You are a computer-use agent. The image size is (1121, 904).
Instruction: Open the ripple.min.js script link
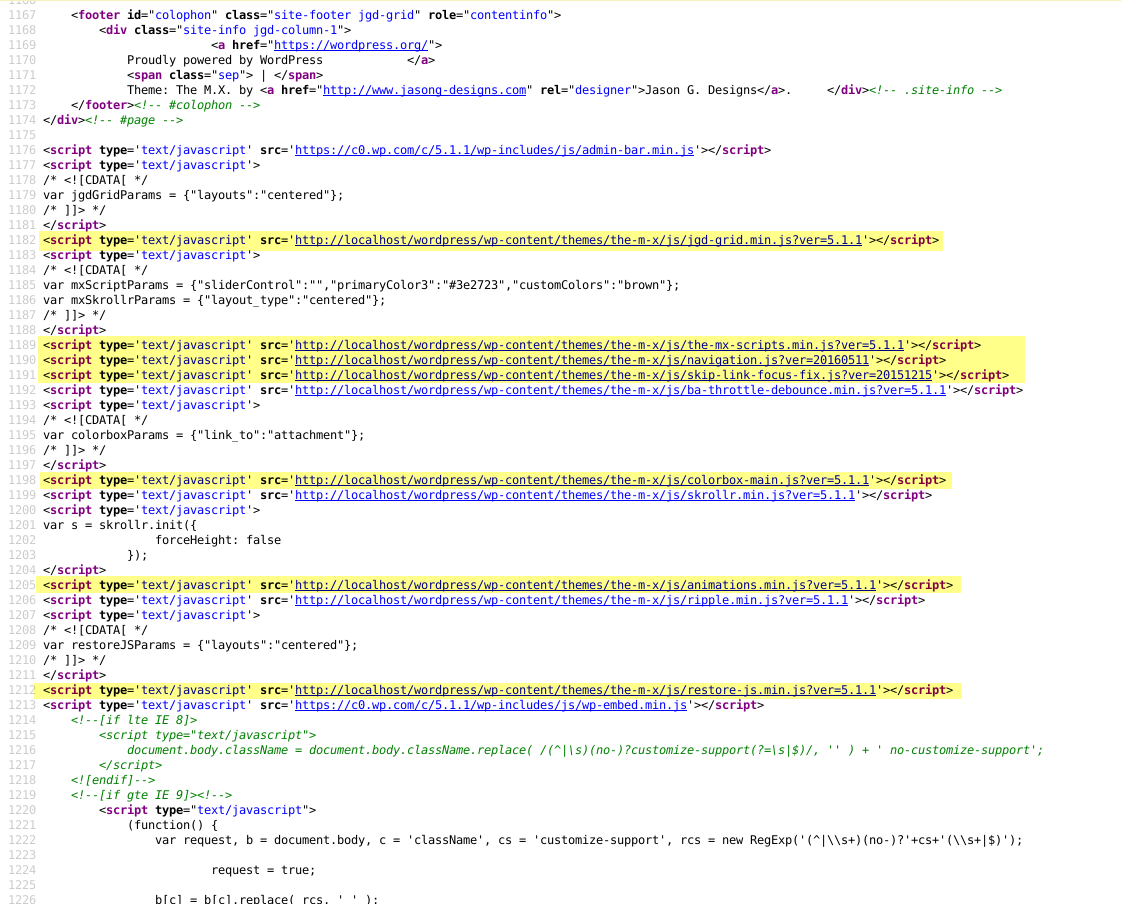coord(571,601)
